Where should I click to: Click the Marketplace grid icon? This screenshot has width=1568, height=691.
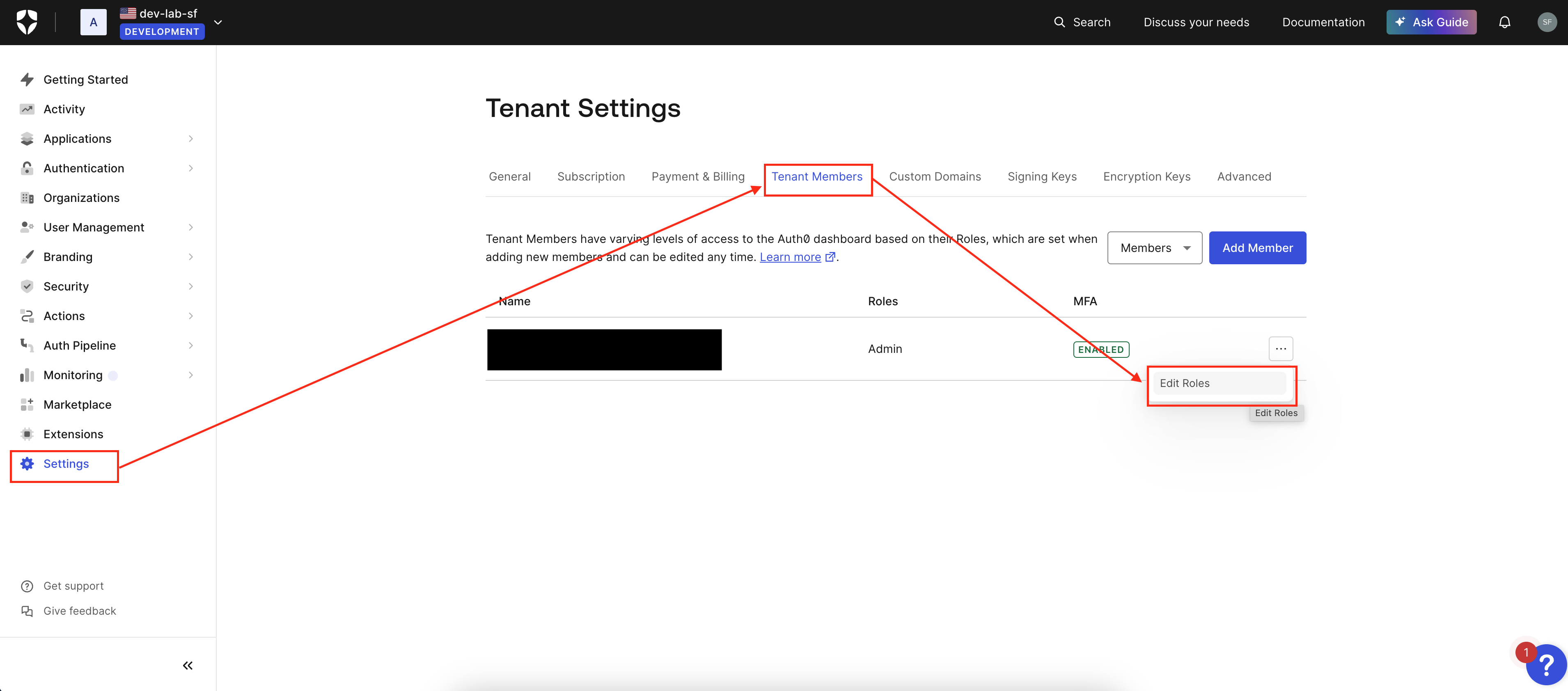tap(27, 405)
